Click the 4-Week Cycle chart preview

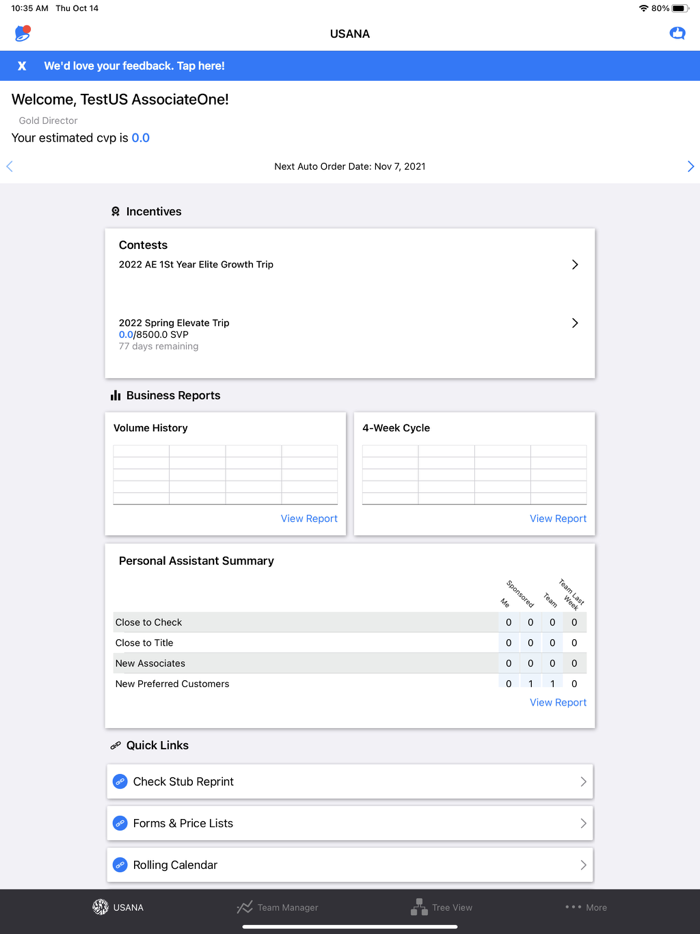[474, 475]
